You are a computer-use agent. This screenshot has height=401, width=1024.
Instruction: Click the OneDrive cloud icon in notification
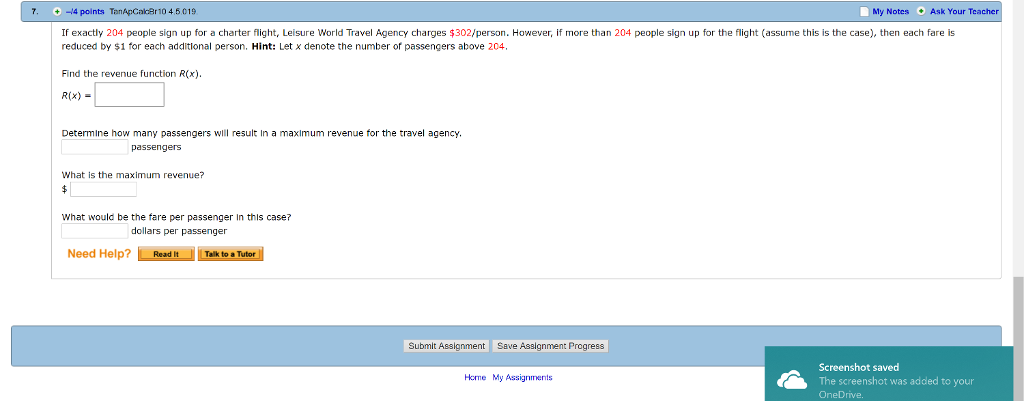[x=792, y=380]
